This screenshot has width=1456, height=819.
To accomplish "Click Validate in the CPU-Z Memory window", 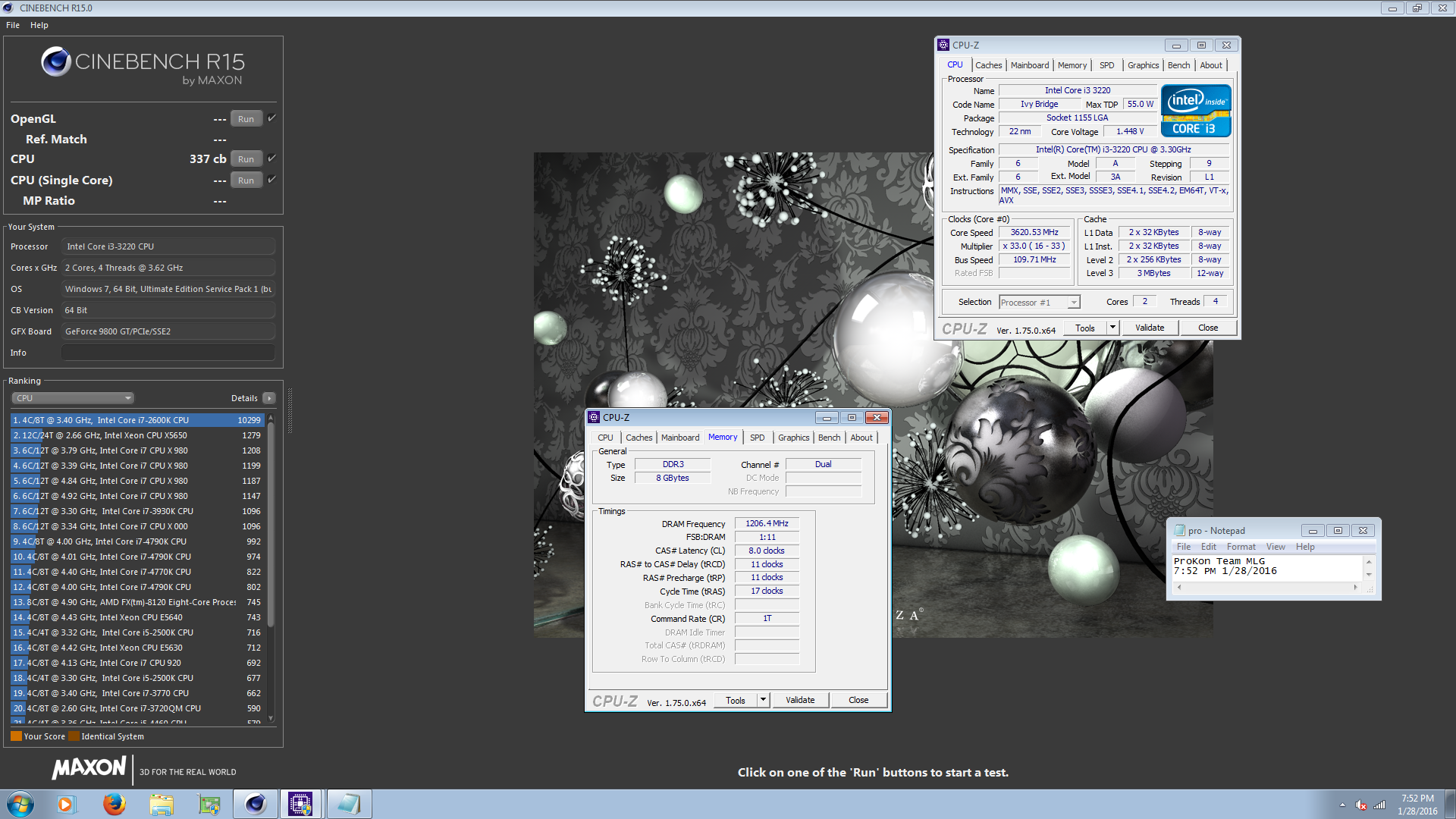I will click(800, 700).
